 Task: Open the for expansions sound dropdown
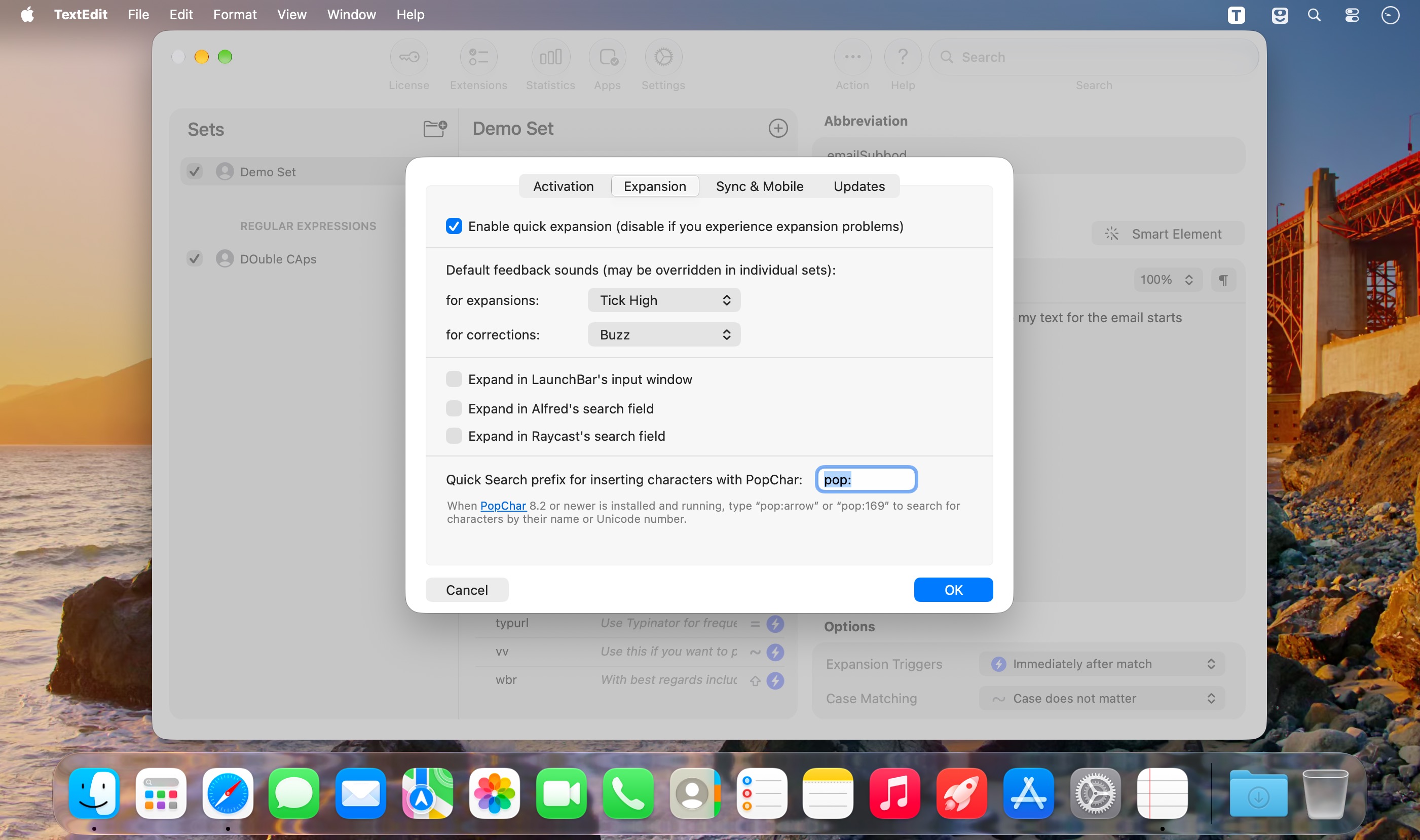[664, 300]
